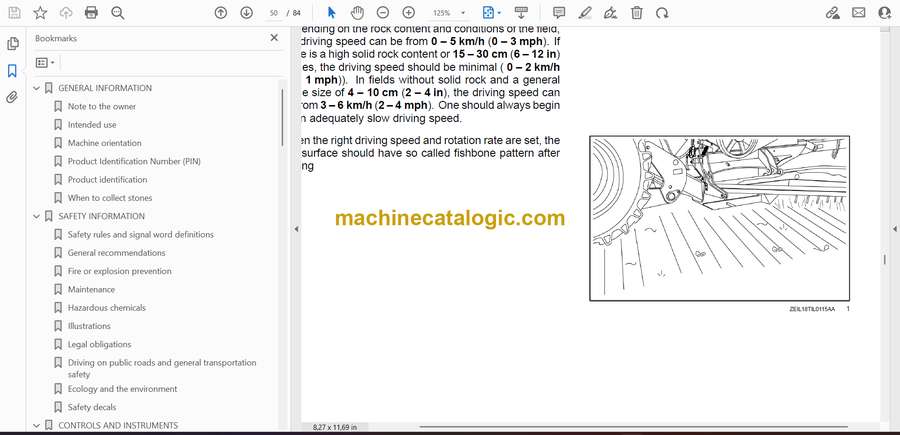Screen dimensions: 900x435
Task: Jump to When to collect stones
Action: [110, 198]
